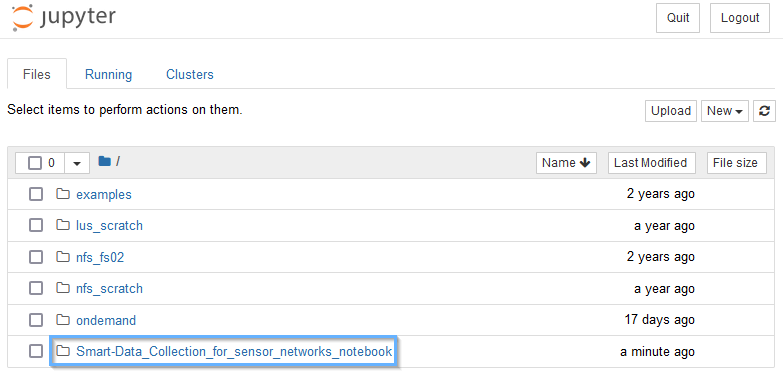Image resolution: width=783 pixels, height=375 pixels.
Task: Click folder icon beside nfs_fs02
Action: pyautogui.click(x=62, y=257)
